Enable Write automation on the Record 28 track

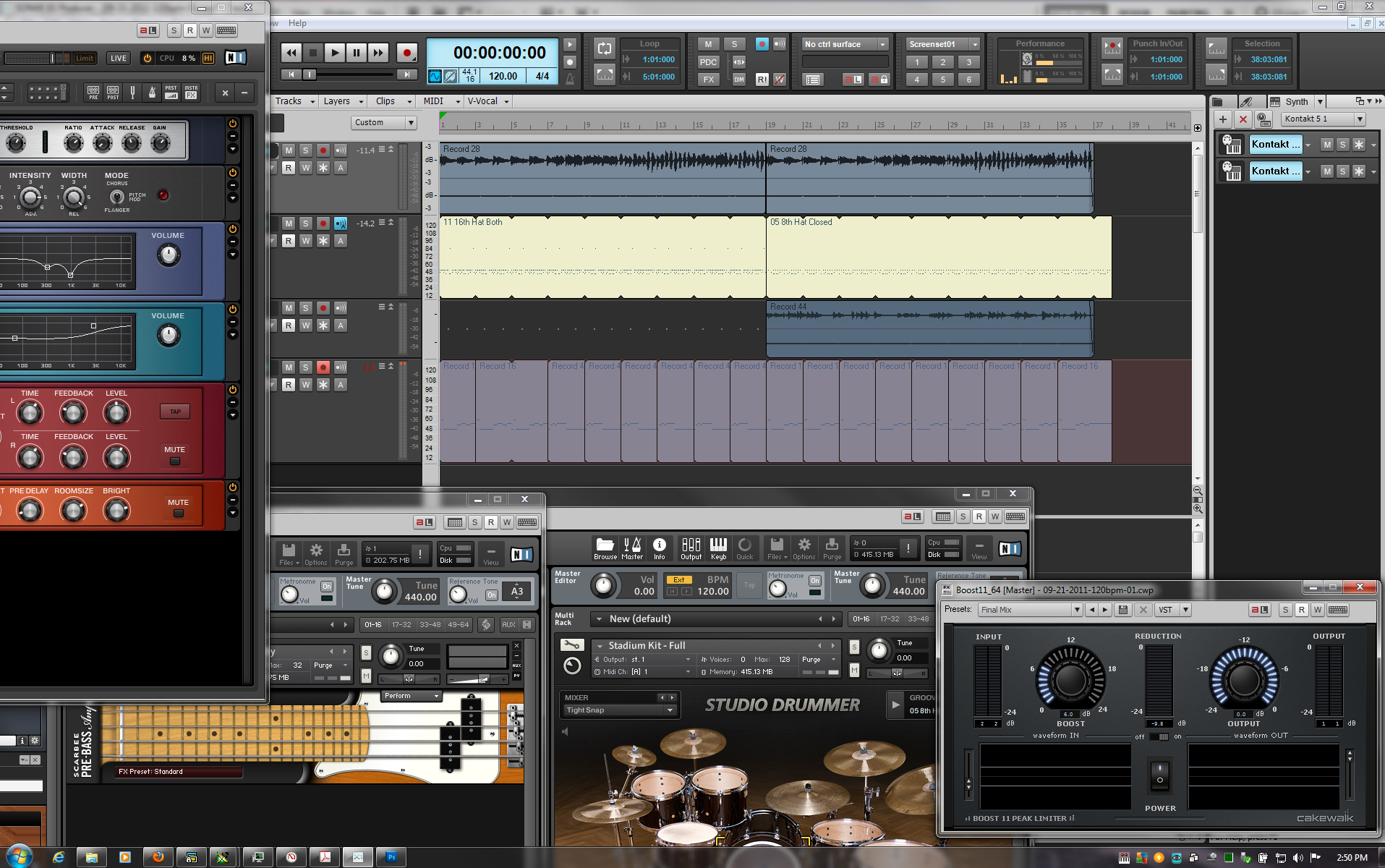tap(306, 168)
